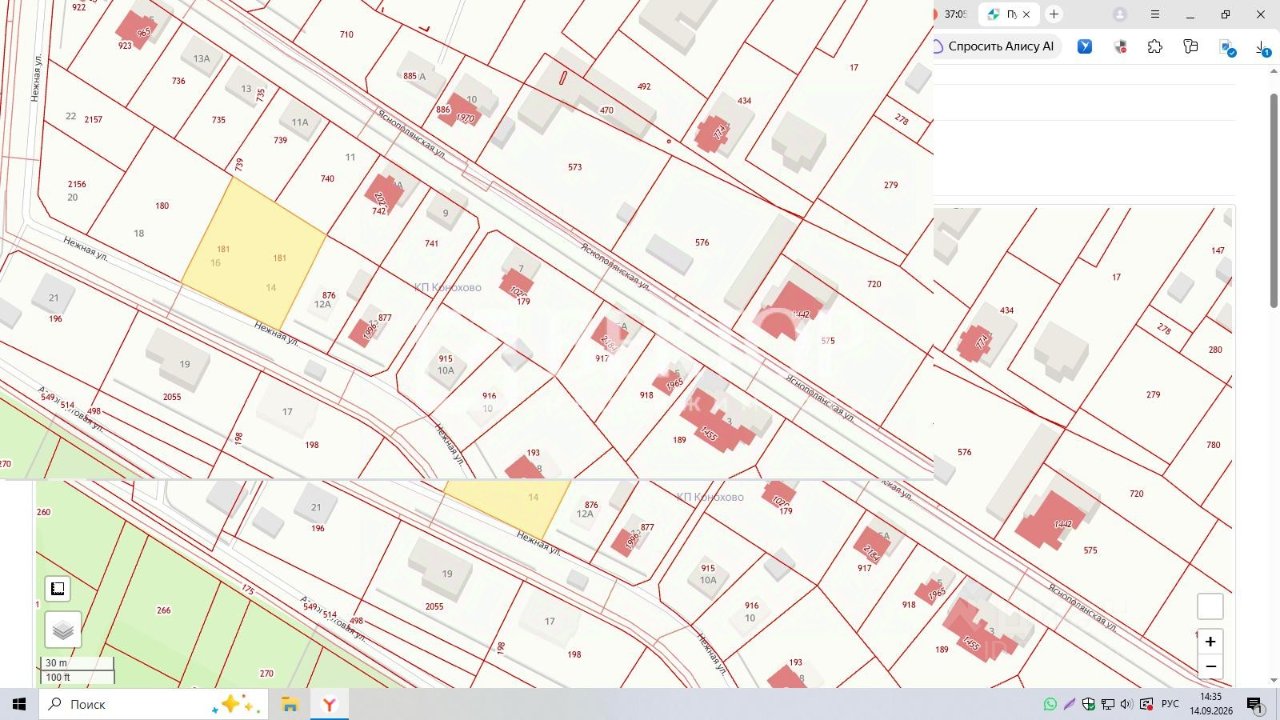Switch input language РУС indicator
The image size is (1280, 720).
tap(1169, 704)
